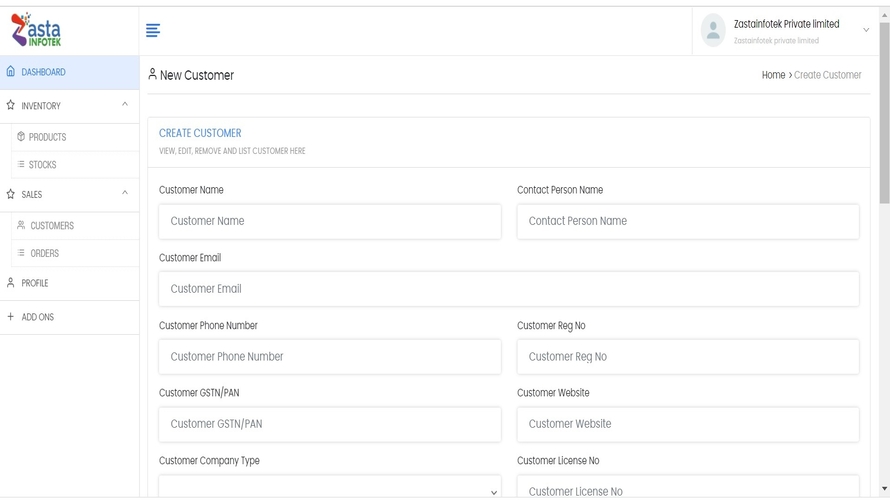
Task: Click the Zasta Infotek logo
Action: [x=34, y=30]
